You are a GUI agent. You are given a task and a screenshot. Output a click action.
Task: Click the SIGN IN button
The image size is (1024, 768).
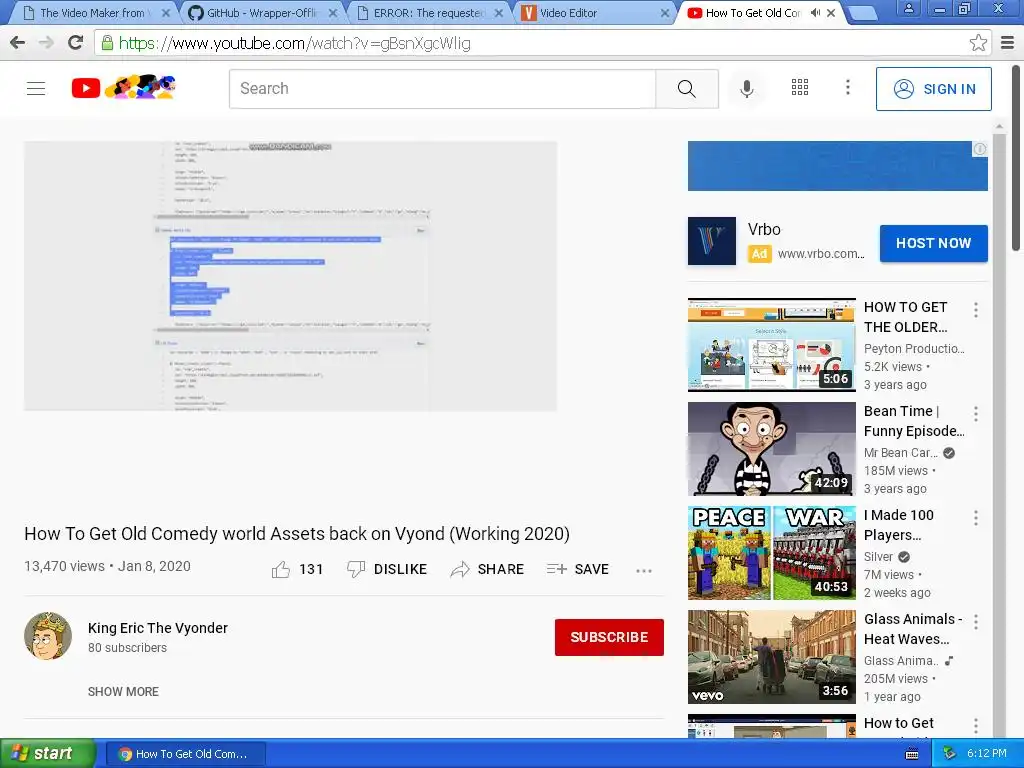933,89
